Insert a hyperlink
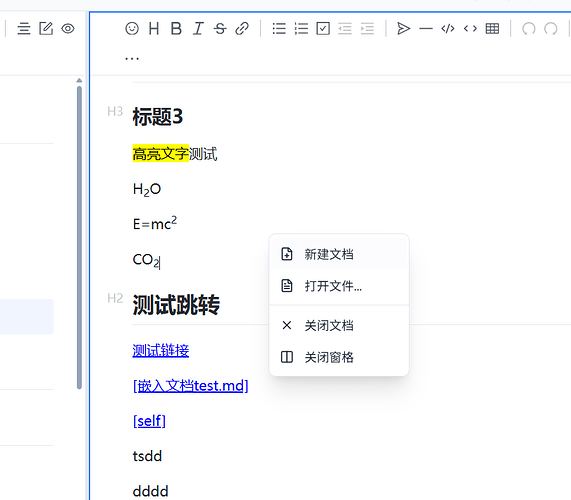The width and height of the screenshot is (571, 500). tap(242, 28)
